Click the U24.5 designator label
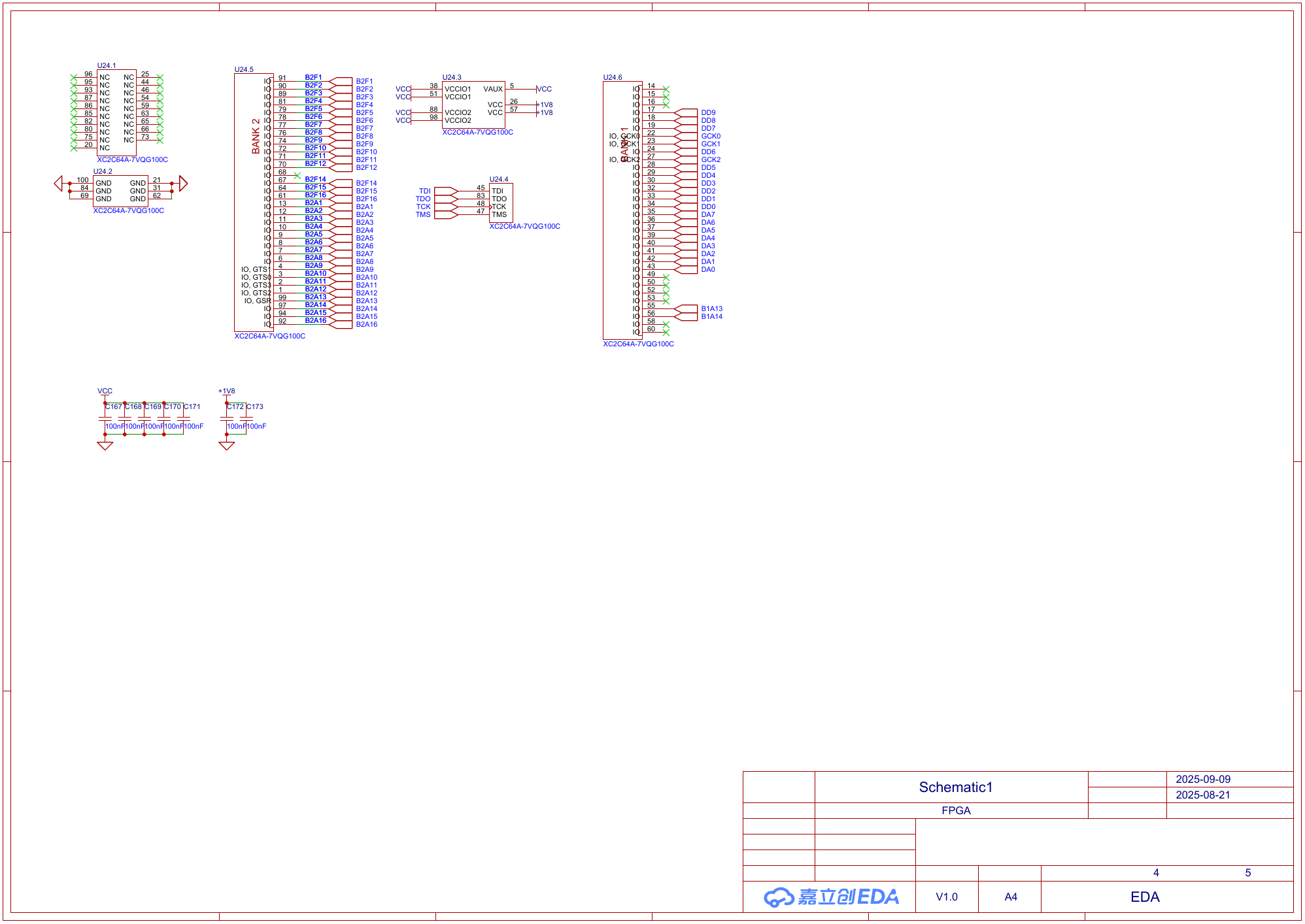 pyautogui.click(x=244, y=70)
